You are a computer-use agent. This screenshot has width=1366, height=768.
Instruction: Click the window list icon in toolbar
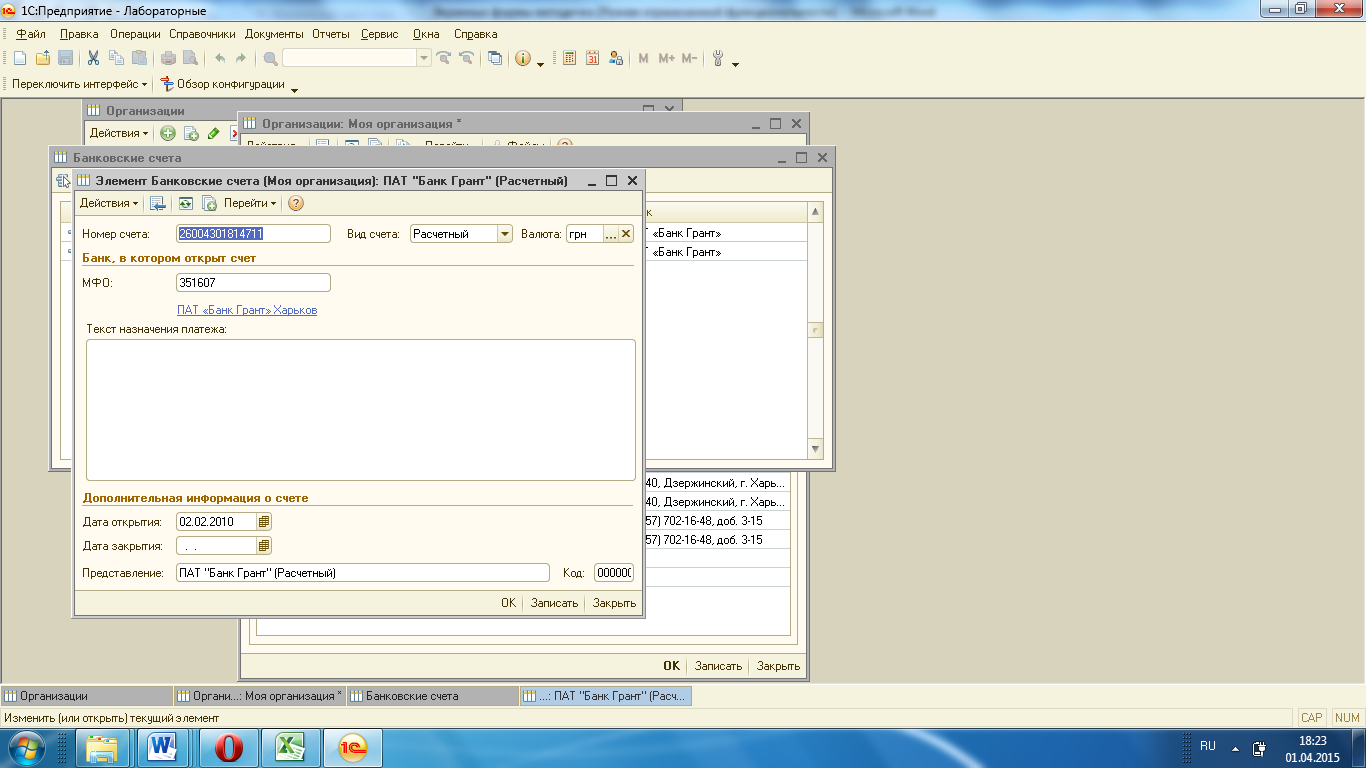click(495, 58)
